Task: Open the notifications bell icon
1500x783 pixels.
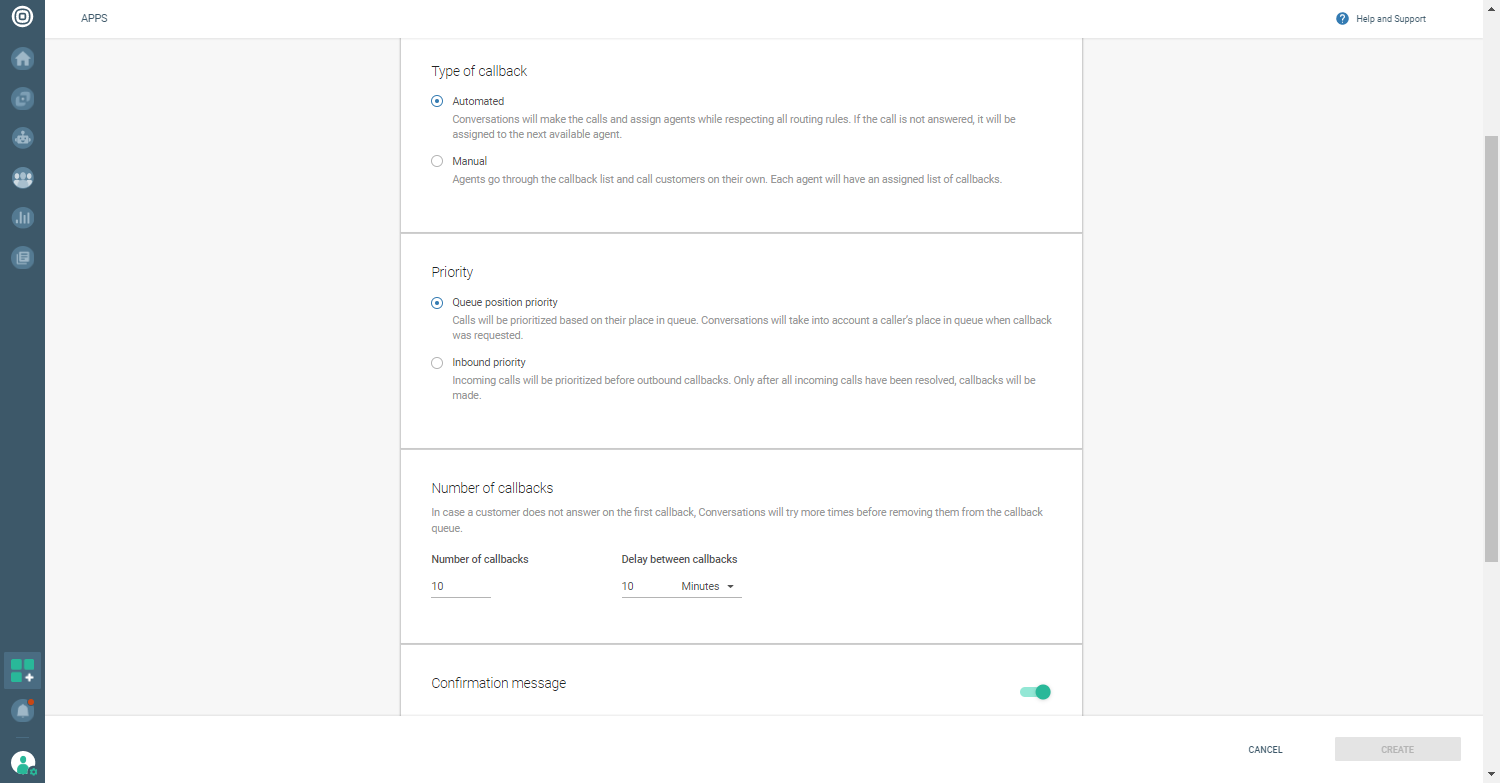Action: (x=22, y=710)
